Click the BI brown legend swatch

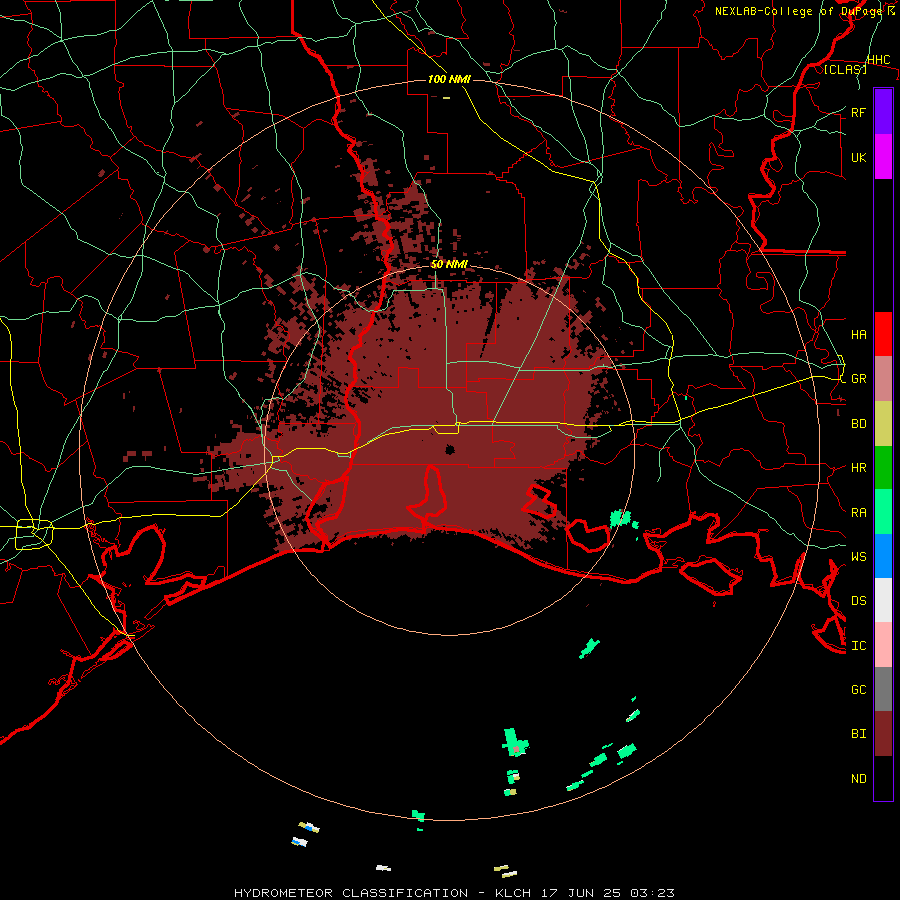(x=883, y=734)
